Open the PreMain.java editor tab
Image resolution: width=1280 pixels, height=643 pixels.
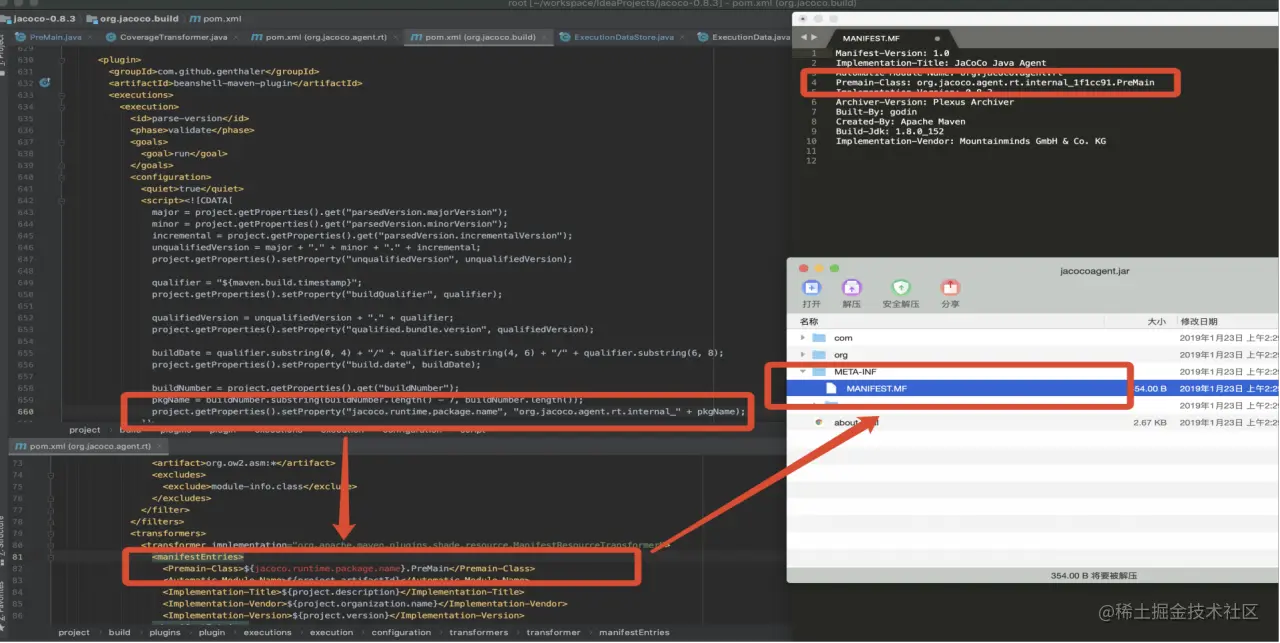click(x=55, y=37)
